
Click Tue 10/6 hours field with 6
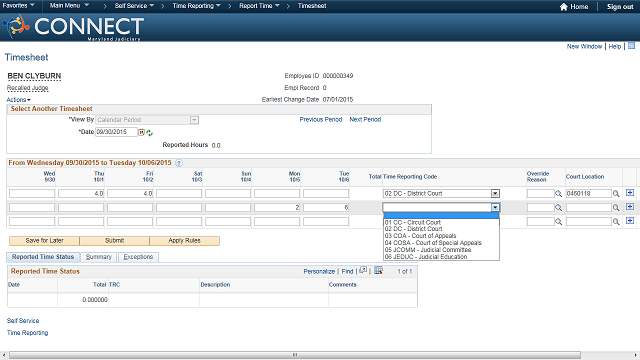tap(326, 207)
